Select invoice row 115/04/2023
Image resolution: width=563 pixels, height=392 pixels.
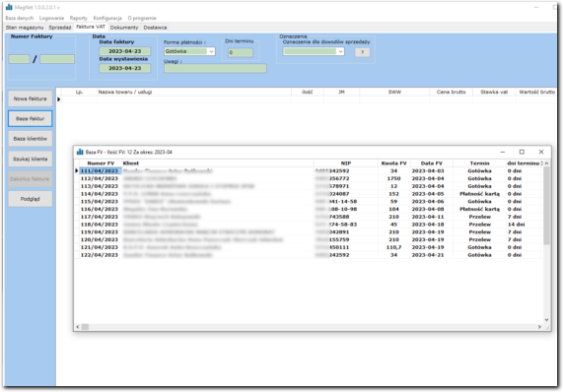(x=309, y=201)
